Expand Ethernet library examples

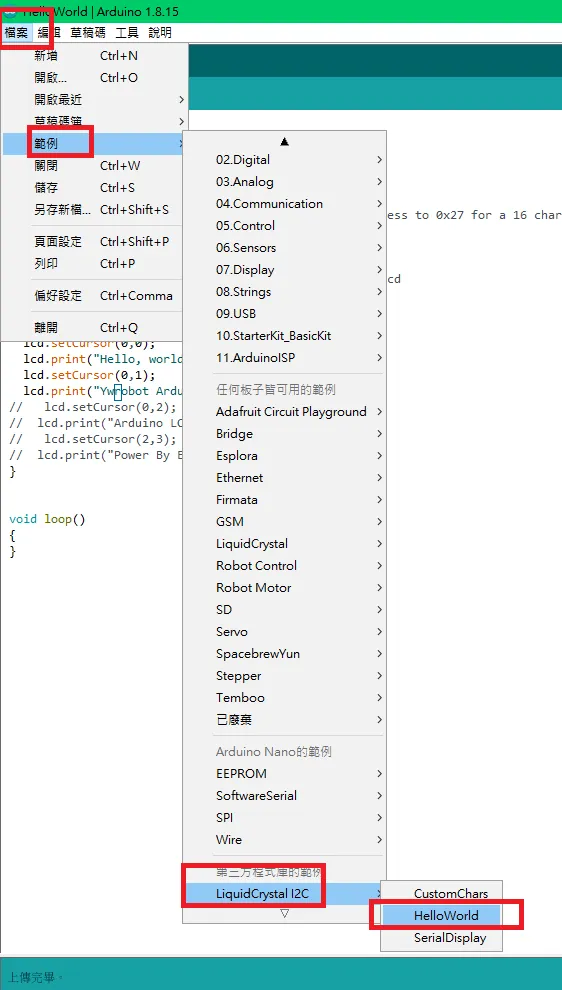tap(284, 478)
